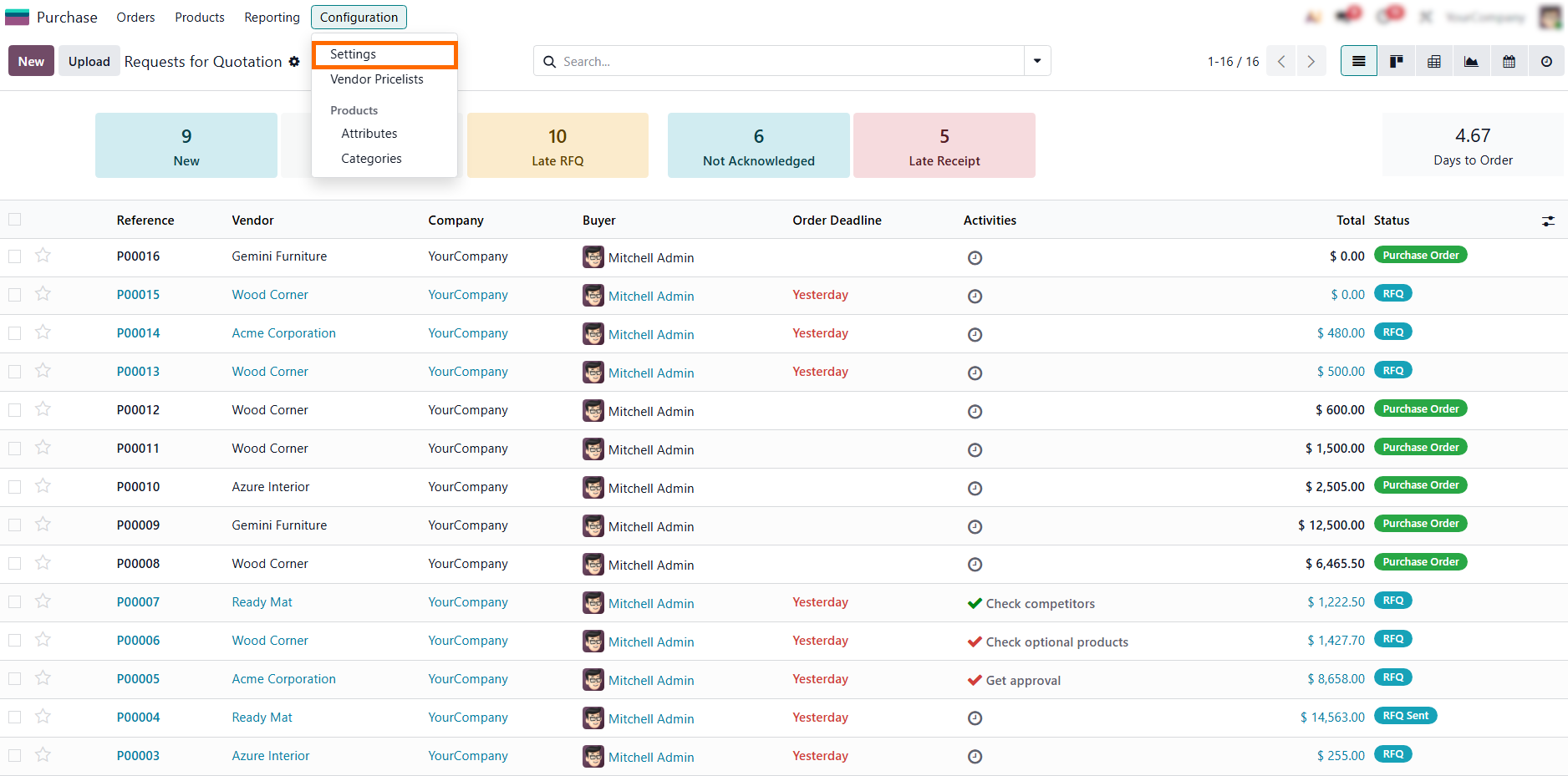Open the Graph view
Screen dimensions: 1568x776
click(1471, 61)
